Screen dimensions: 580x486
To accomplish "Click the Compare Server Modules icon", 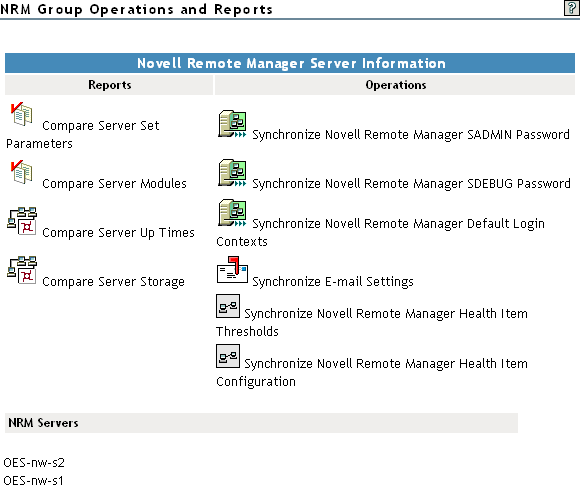I will (x=21, y=172).
